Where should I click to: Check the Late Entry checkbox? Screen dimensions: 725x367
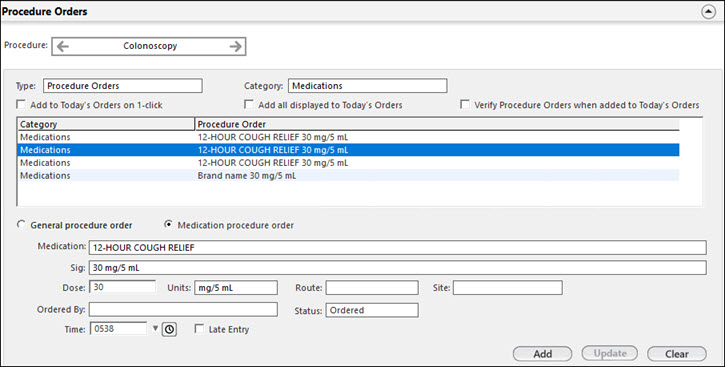pyautogui.click(x=199, y=329)
